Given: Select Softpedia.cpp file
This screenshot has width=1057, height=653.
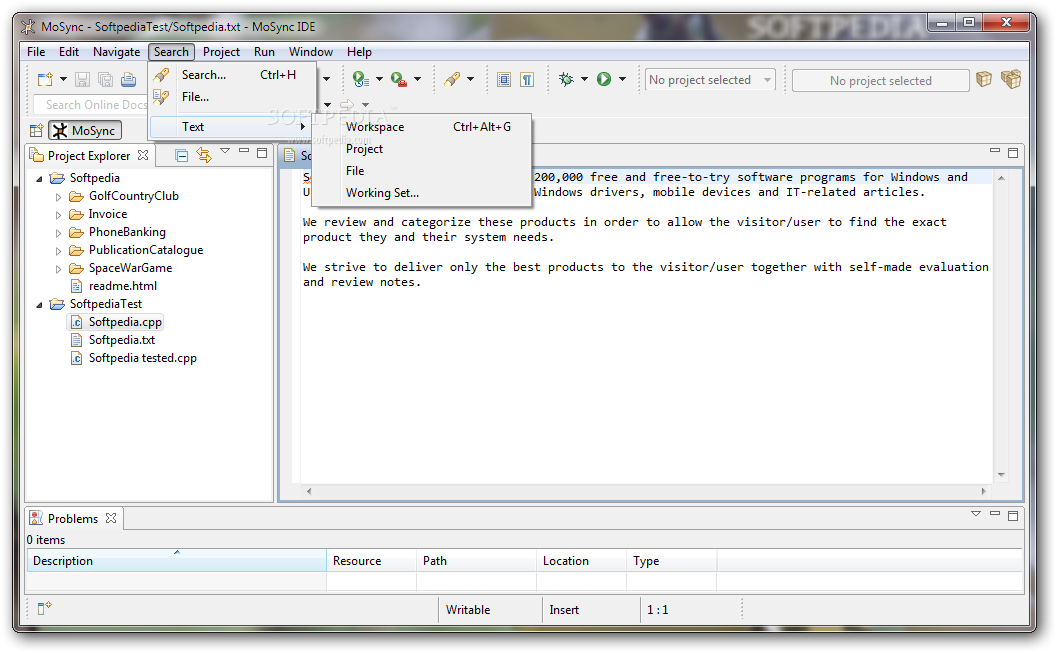Looking at the screenshot, I should tap(125, 322).
